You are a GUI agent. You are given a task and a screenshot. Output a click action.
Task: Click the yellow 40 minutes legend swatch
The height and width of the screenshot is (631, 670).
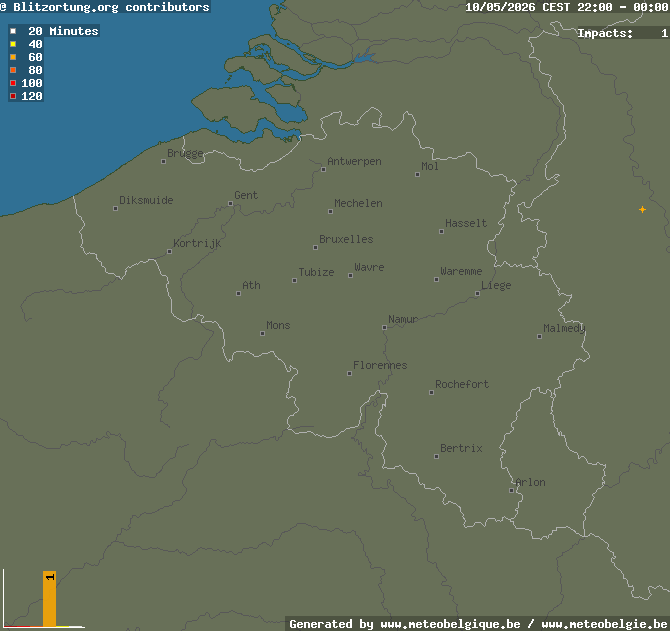(x=13, y=44)
